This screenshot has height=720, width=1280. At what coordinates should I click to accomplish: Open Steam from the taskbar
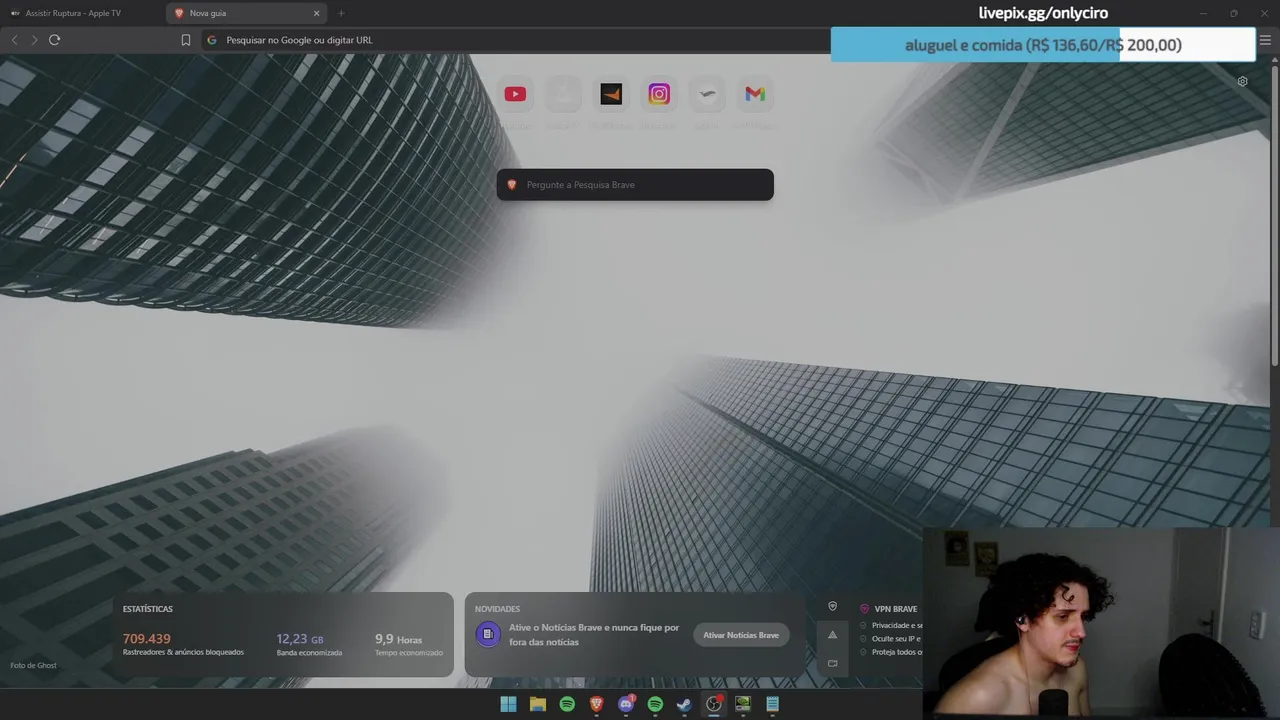coord(684,704)
